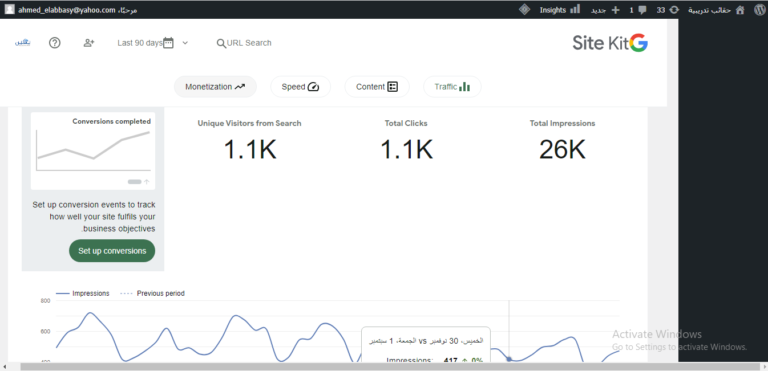Switch to the Monetization tab
Viewport: 768px width, 371px height.
tap(215, 87)
